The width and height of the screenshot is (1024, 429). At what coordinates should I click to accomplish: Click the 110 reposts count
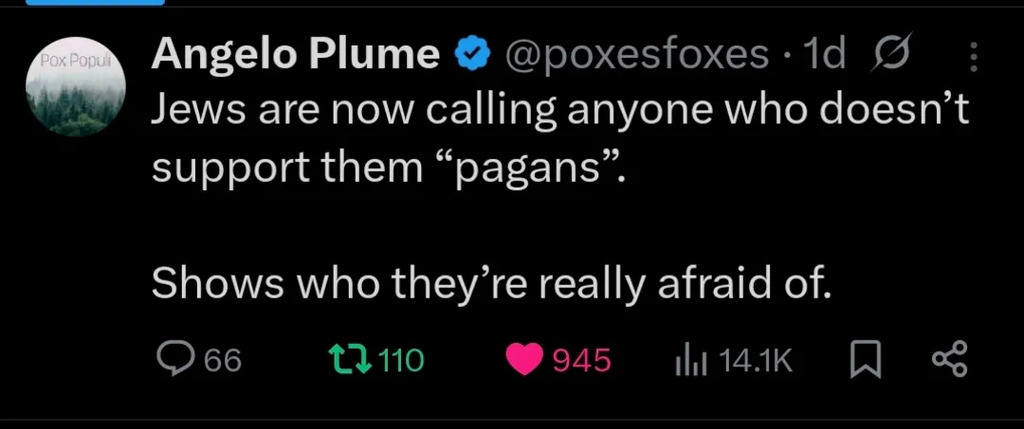click(x=401, y=360)
